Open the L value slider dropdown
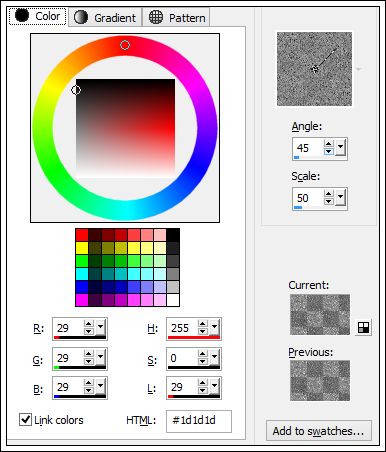The height and width of the screenshot is (452, 386). (x=214, y=387)
